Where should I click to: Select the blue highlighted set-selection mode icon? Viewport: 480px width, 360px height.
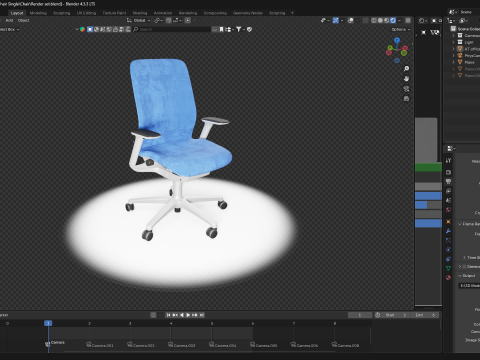tap(90, 29)
